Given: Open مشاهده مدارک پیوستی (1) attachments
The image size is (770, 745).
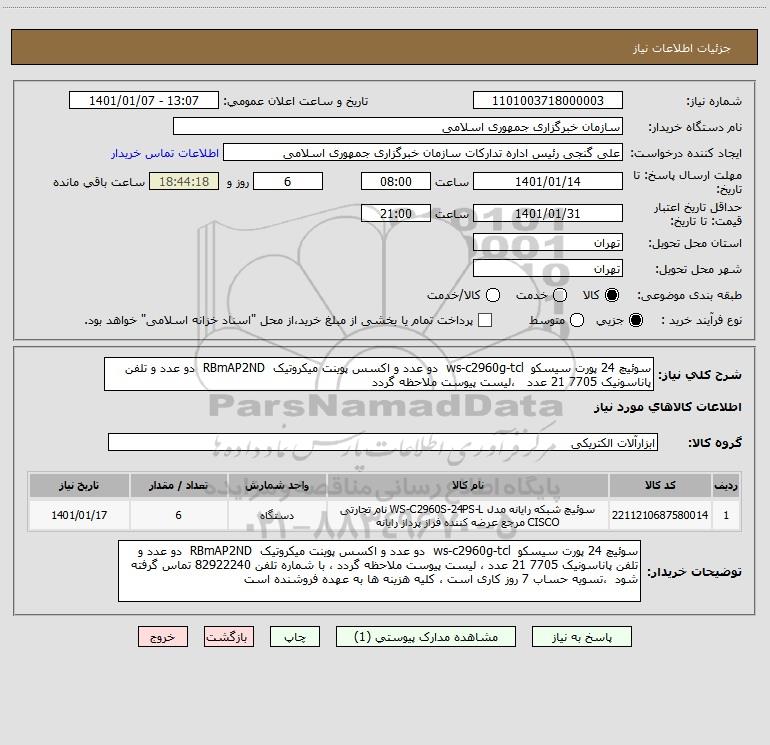Looking at the screenshot, I should click(x=426, y=637).
